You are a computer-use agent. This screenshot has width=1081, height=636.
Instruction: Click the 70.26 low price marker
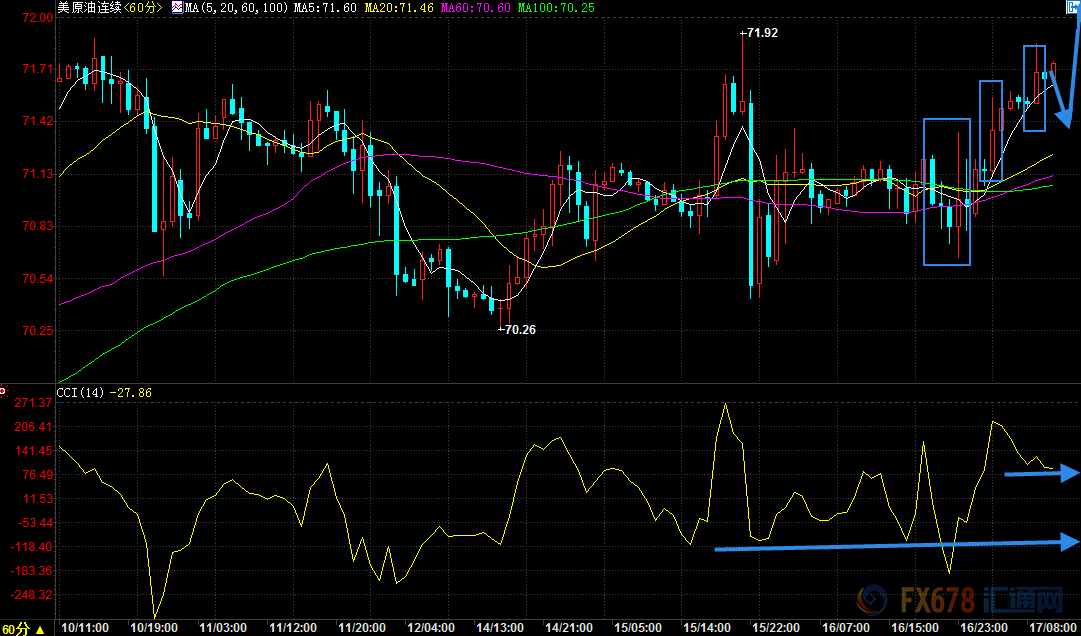(519, 329)
